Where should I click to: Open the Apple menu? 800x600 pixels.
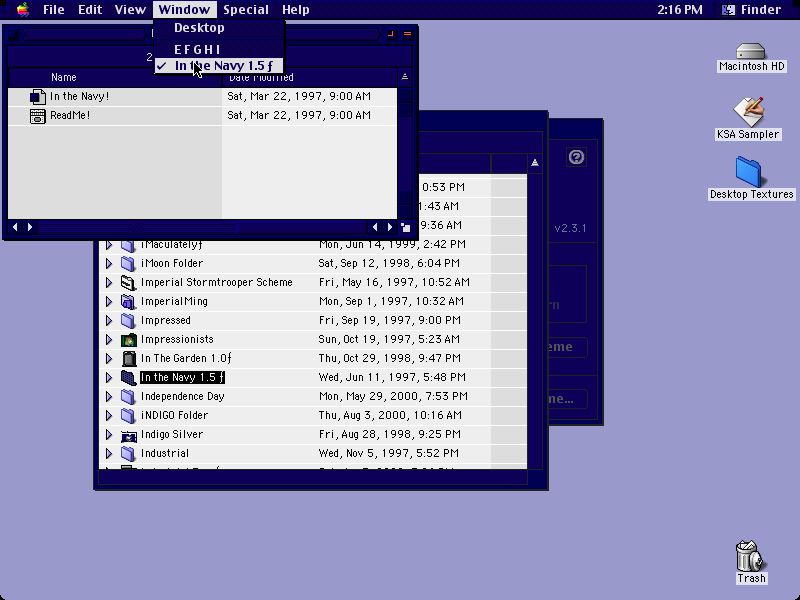click(22, 10)
